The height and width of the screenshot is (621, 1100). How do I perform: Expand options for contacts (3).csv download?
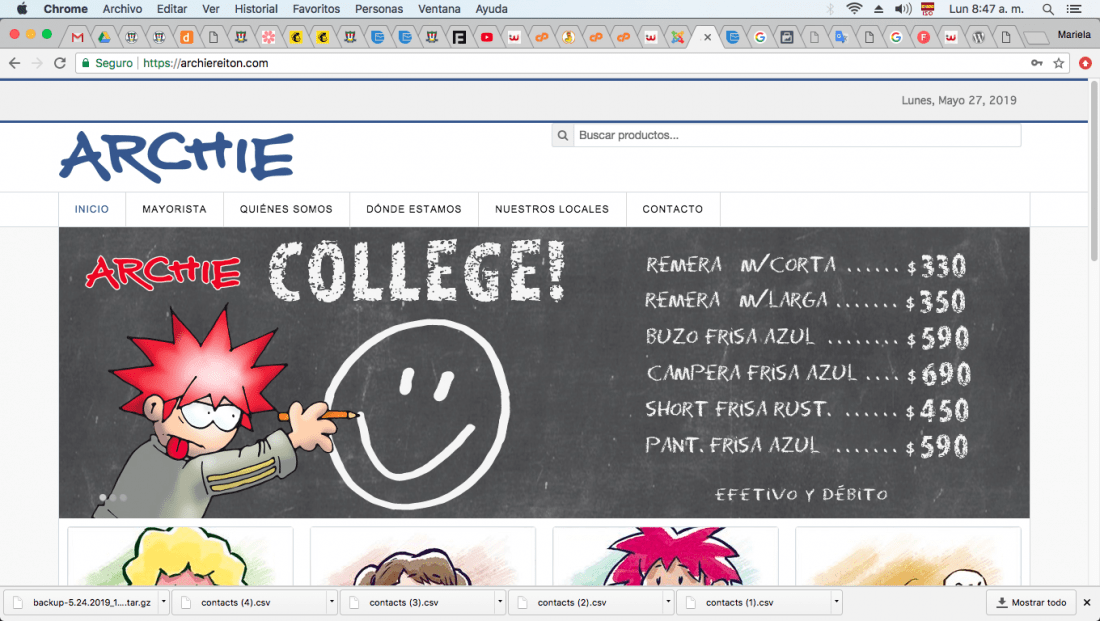point(499,602)
